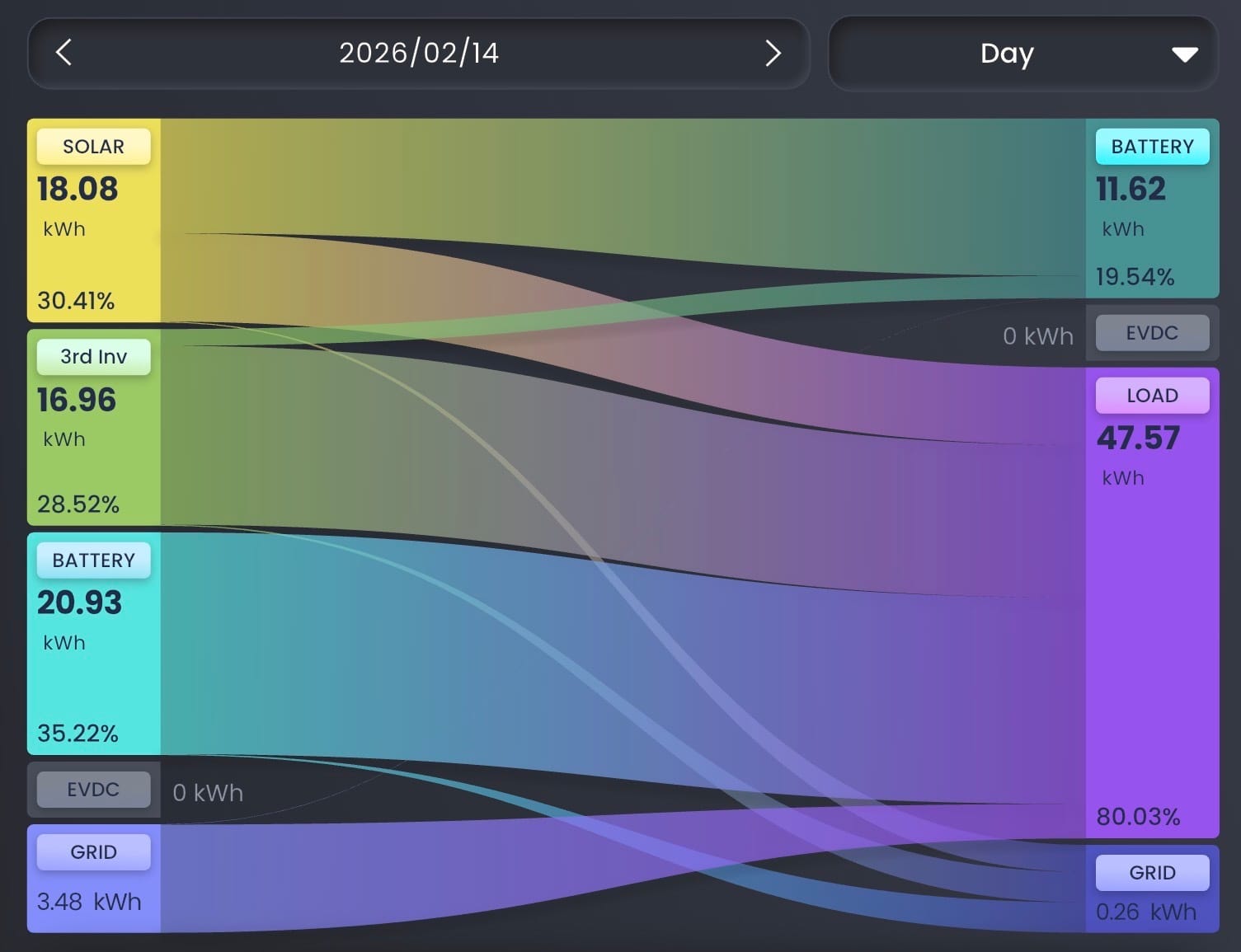
Task: Click the 0 kWh text beside source EVDC
Action: tap(208, 793)
